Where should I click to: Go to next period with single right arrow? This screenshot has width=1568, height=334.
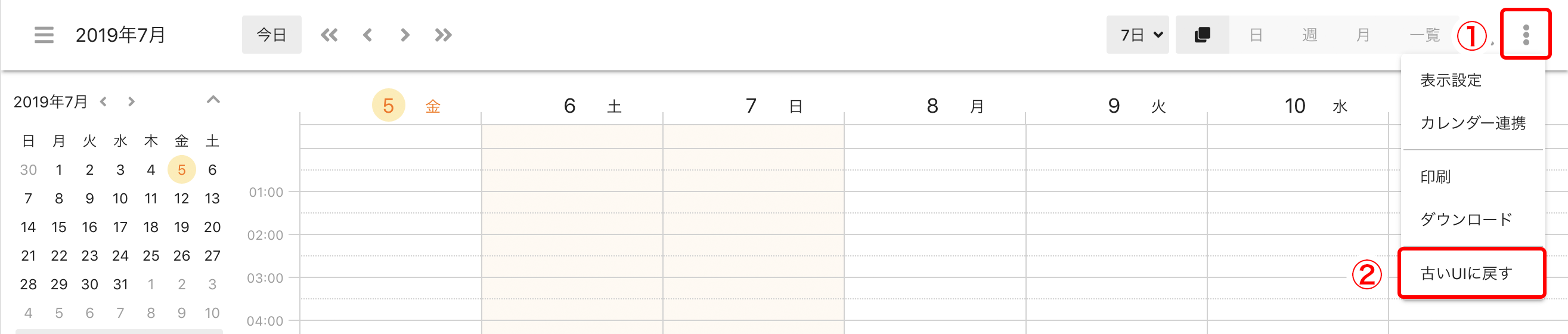[405, 35]
